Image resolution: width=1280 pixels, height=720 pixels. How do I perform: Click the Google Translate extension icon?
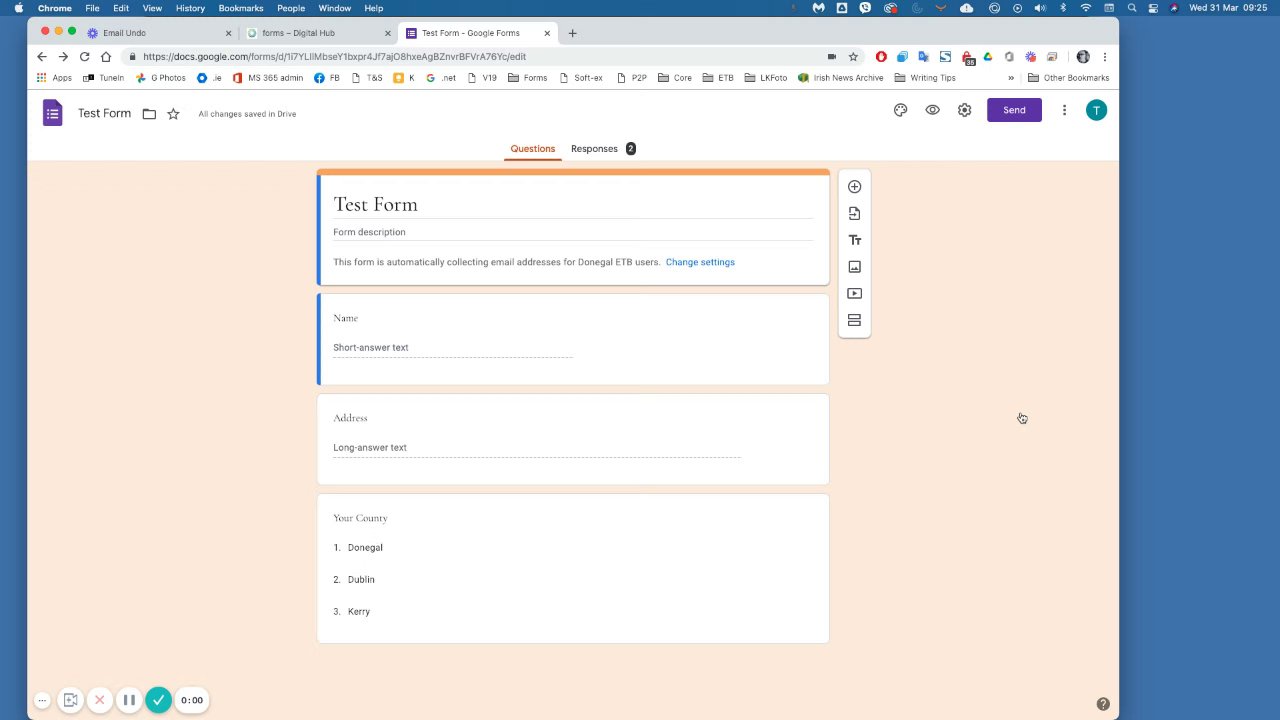click(923, 57)
